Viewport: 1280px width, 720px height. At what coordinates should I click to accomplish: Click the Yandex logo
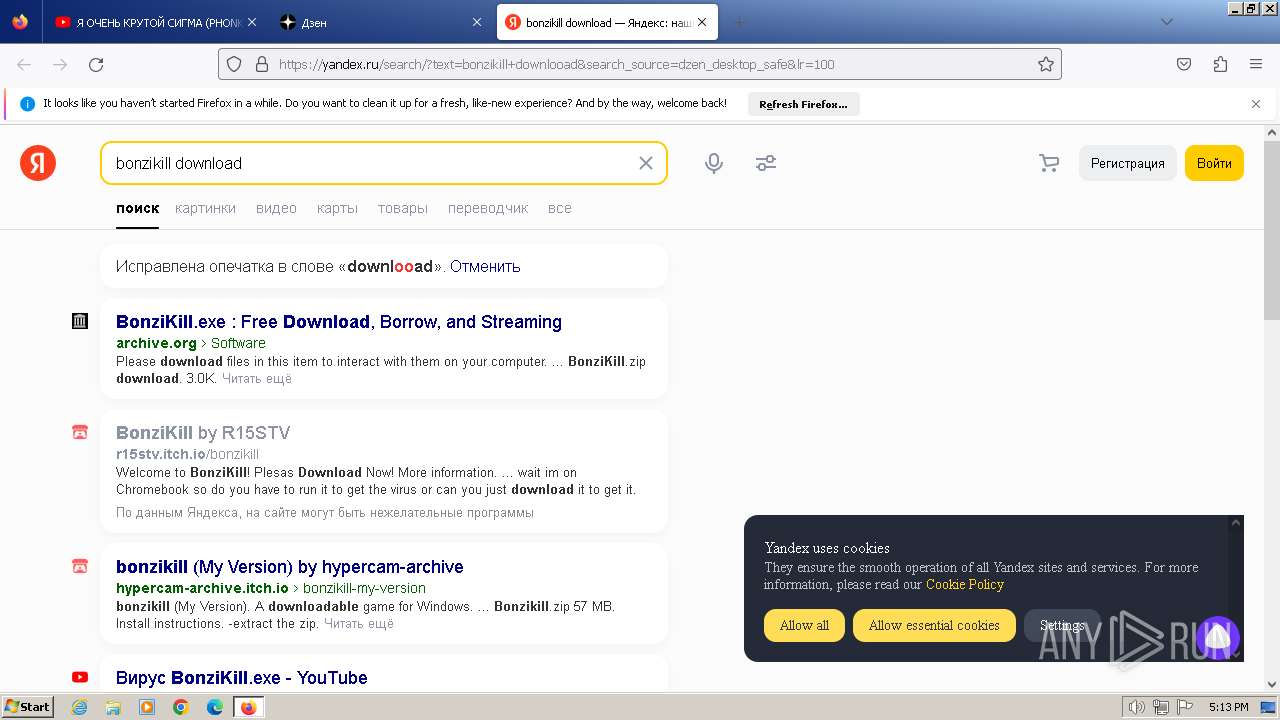[38, 163]
